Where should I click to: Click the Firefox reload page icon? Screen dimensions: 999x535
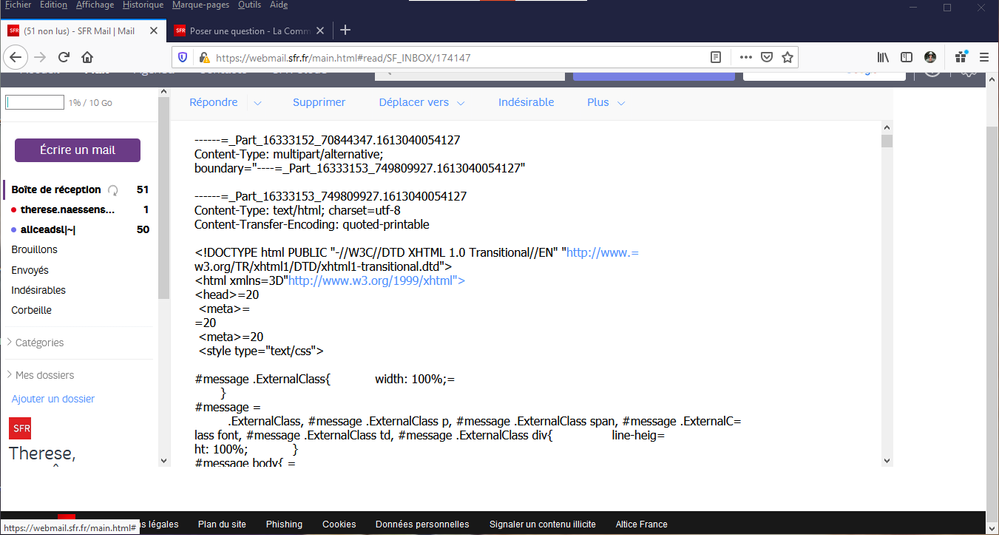pyautogui.click(x=64, y=57)
